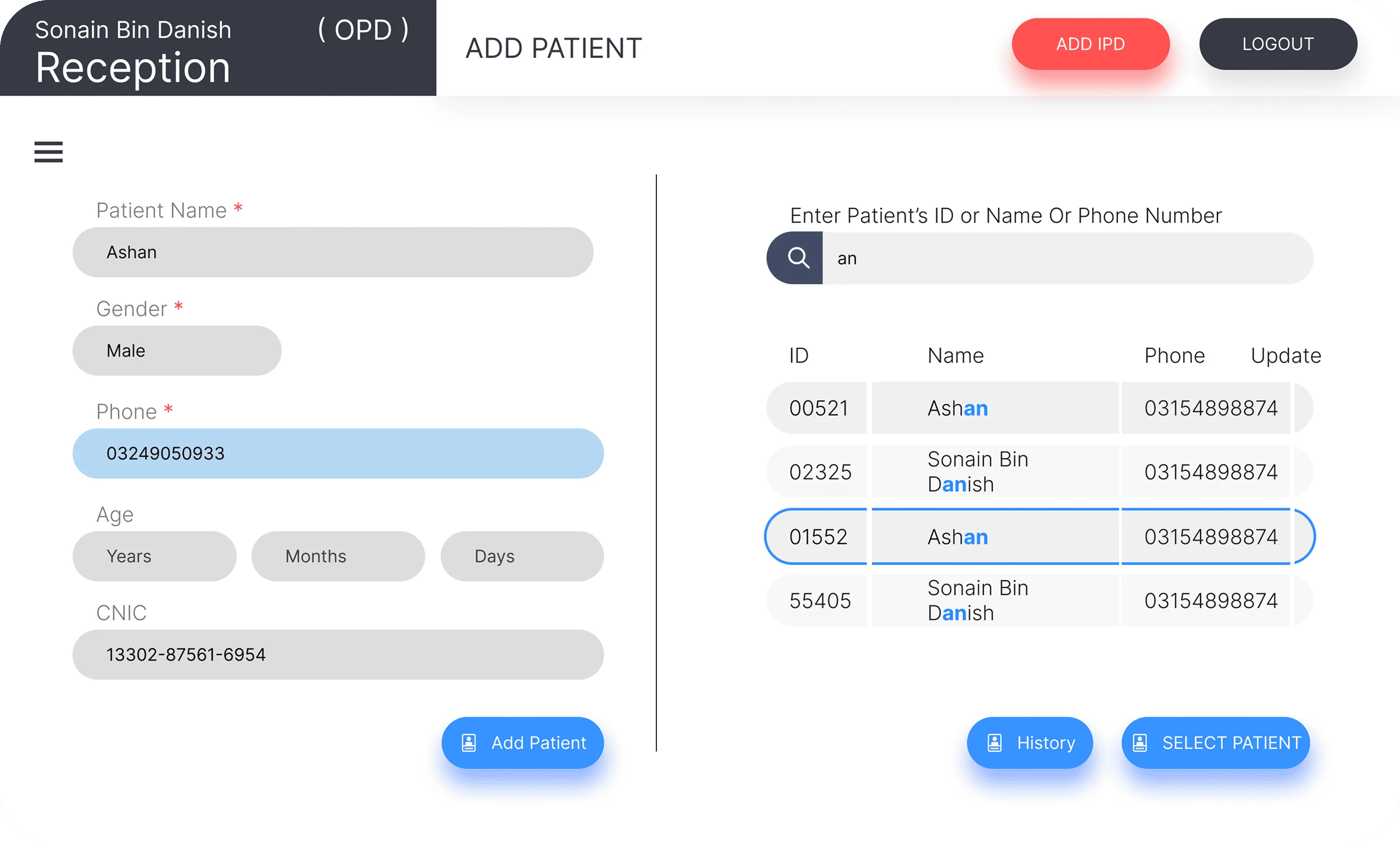Select patient row with ID 00521
Screen dimensions: 1400x843
coord(994,408)
